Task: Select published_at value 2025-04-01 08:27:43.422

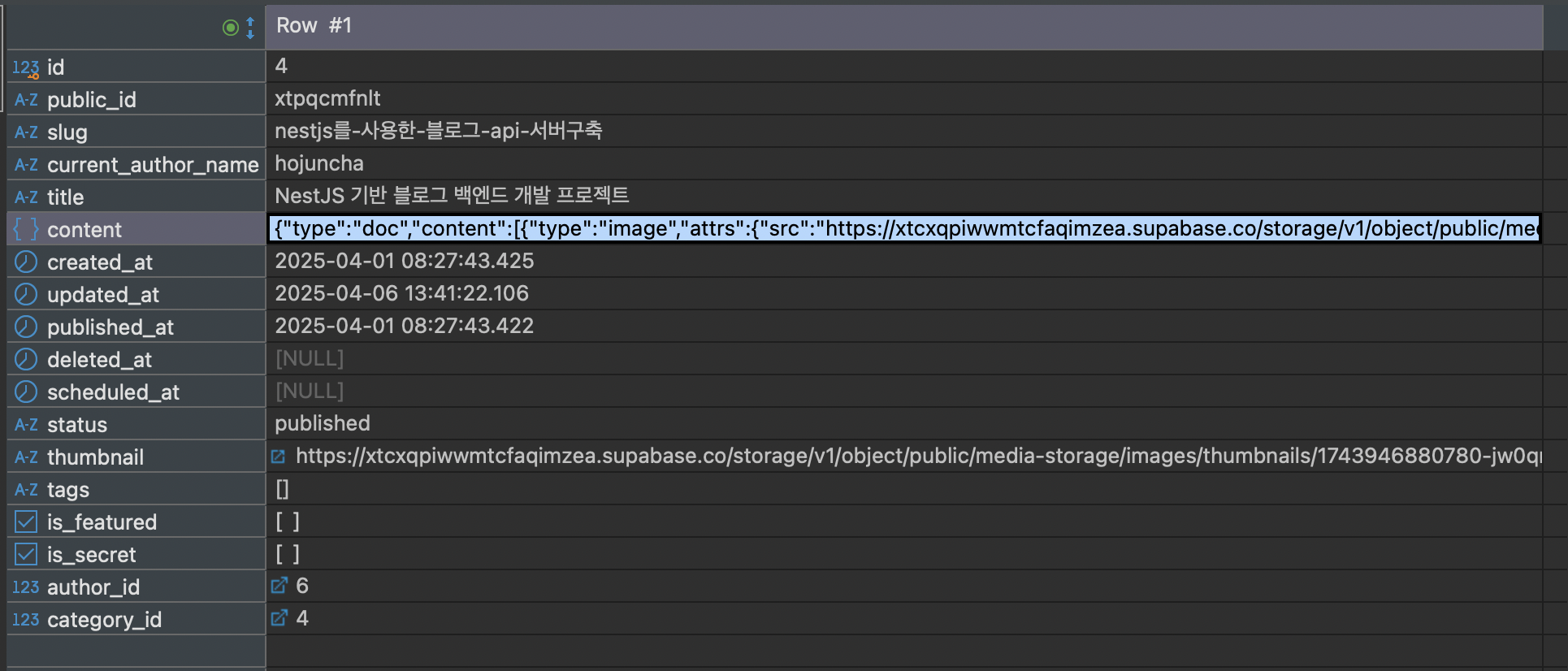Action: [x=405, y=326]
